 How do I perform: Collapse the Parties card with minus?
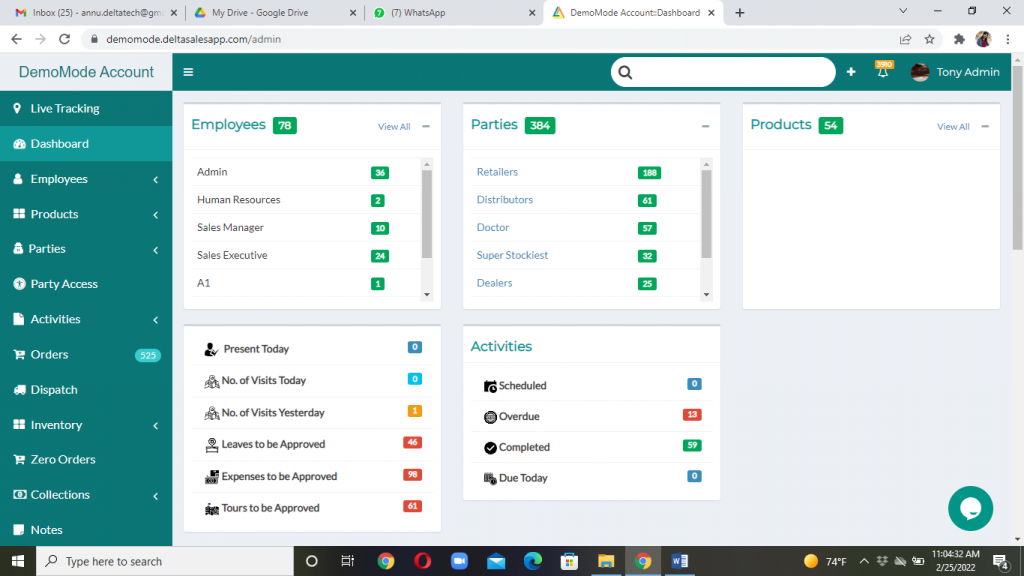pyautogui.click(x=705, y=126)
